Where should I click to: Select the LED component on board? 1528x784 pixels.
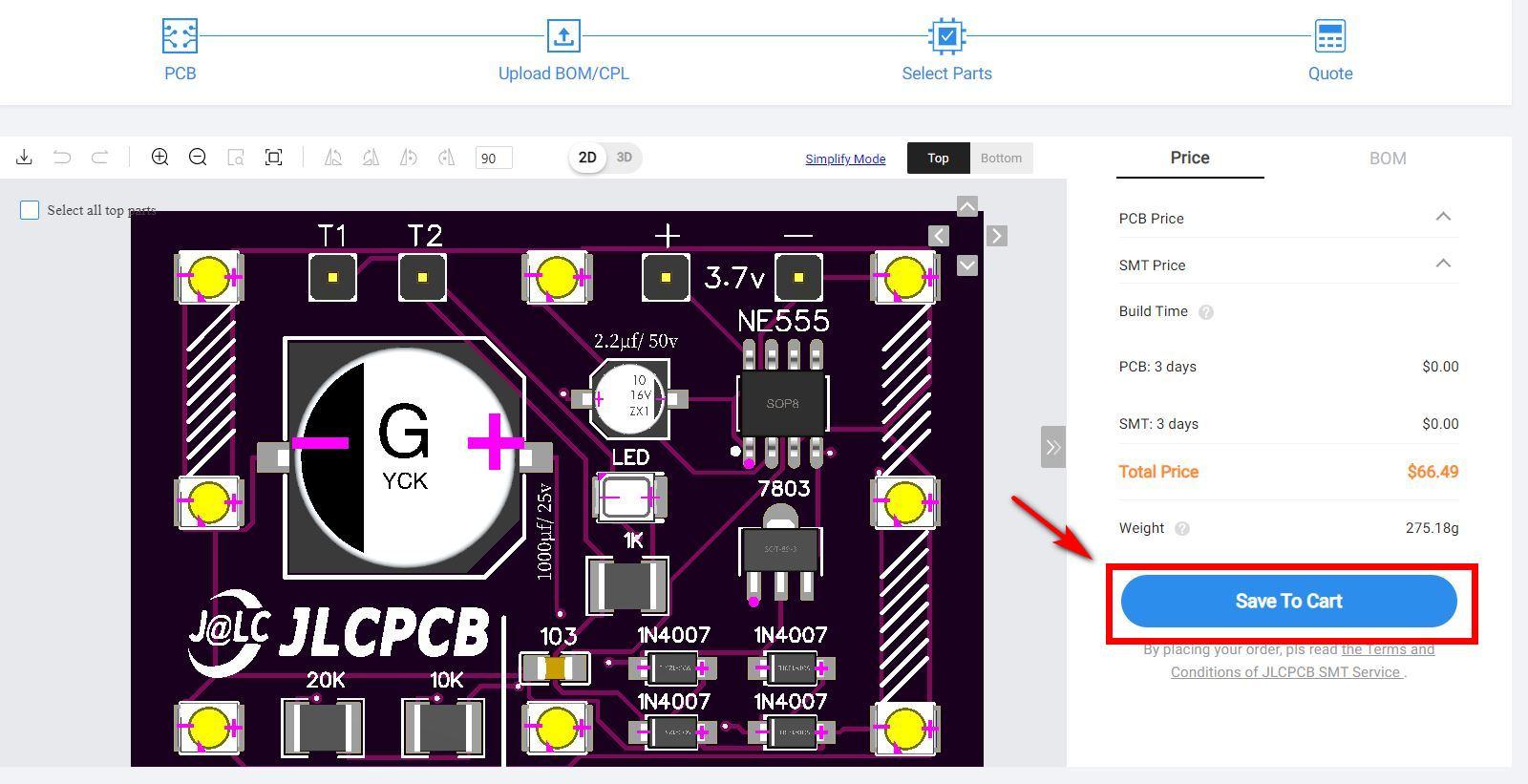(629, 497)
